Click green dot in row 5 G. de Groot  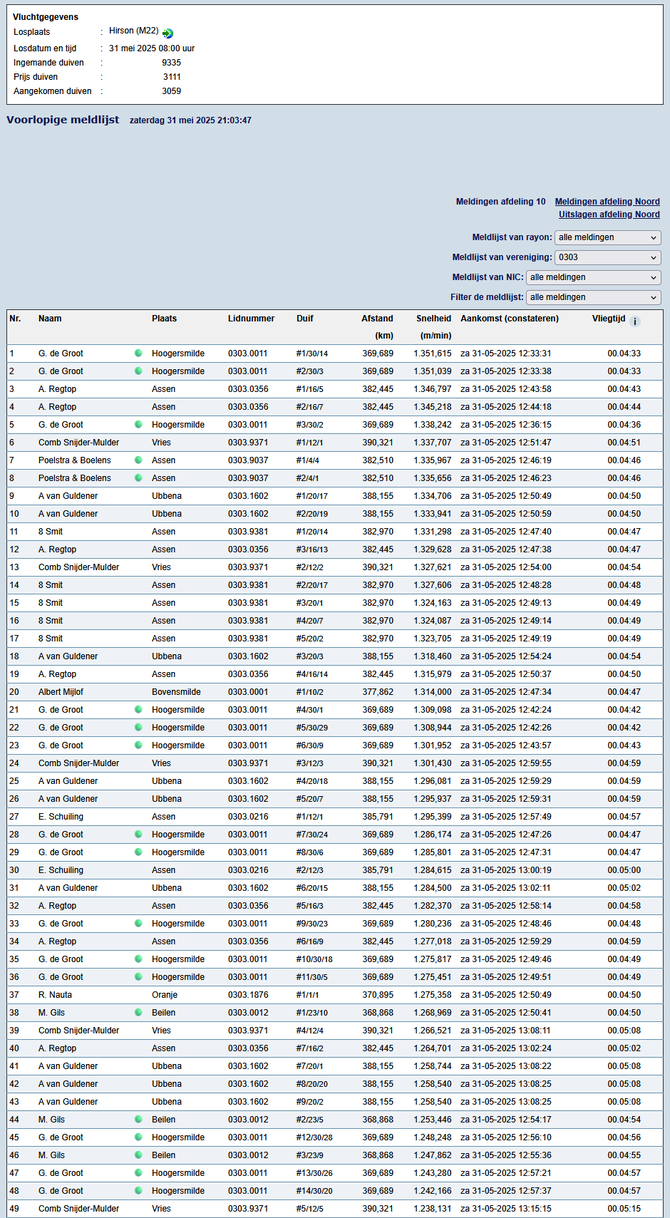point(138,424)
